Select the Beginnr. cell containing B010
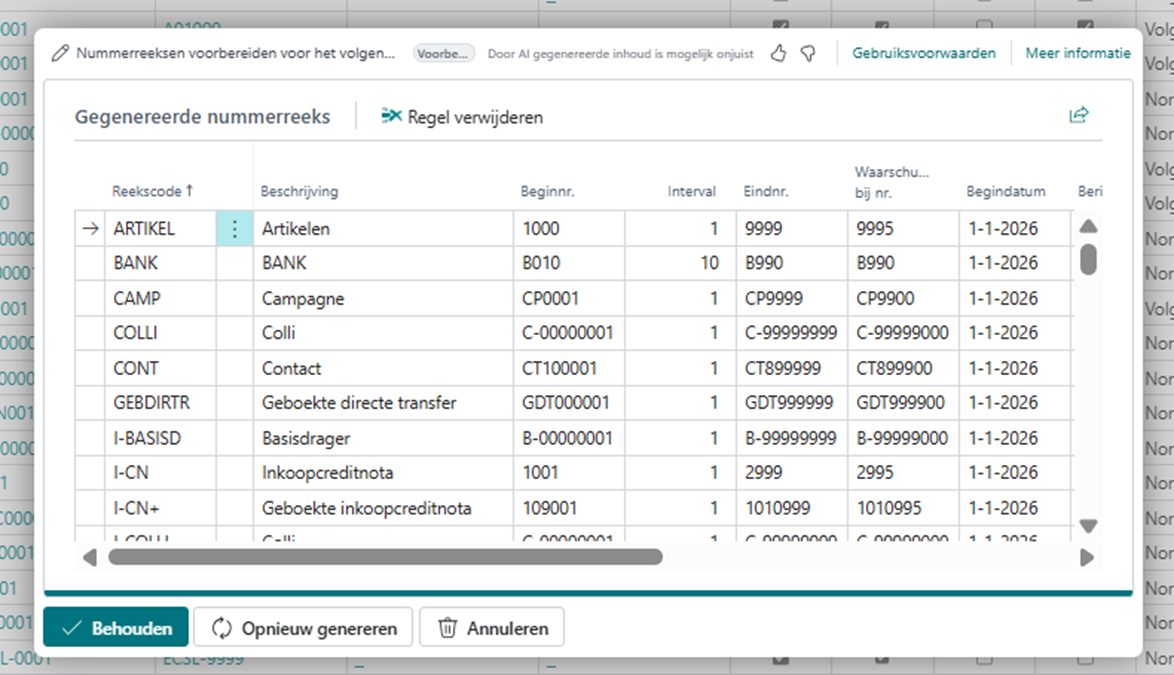 click(x=568, y=264)
